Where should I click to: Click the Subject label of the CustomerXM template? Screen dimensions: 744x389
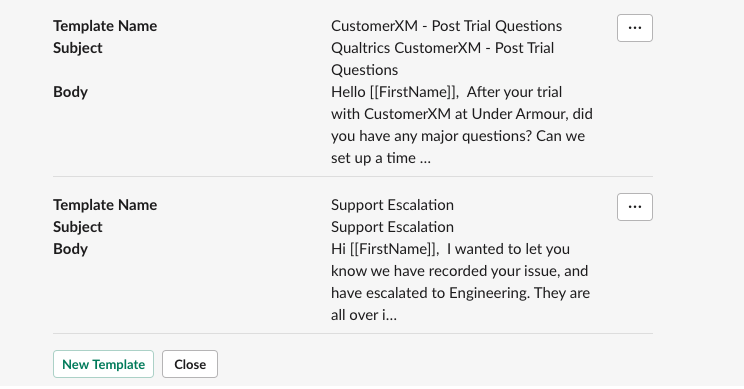point(78,48)
